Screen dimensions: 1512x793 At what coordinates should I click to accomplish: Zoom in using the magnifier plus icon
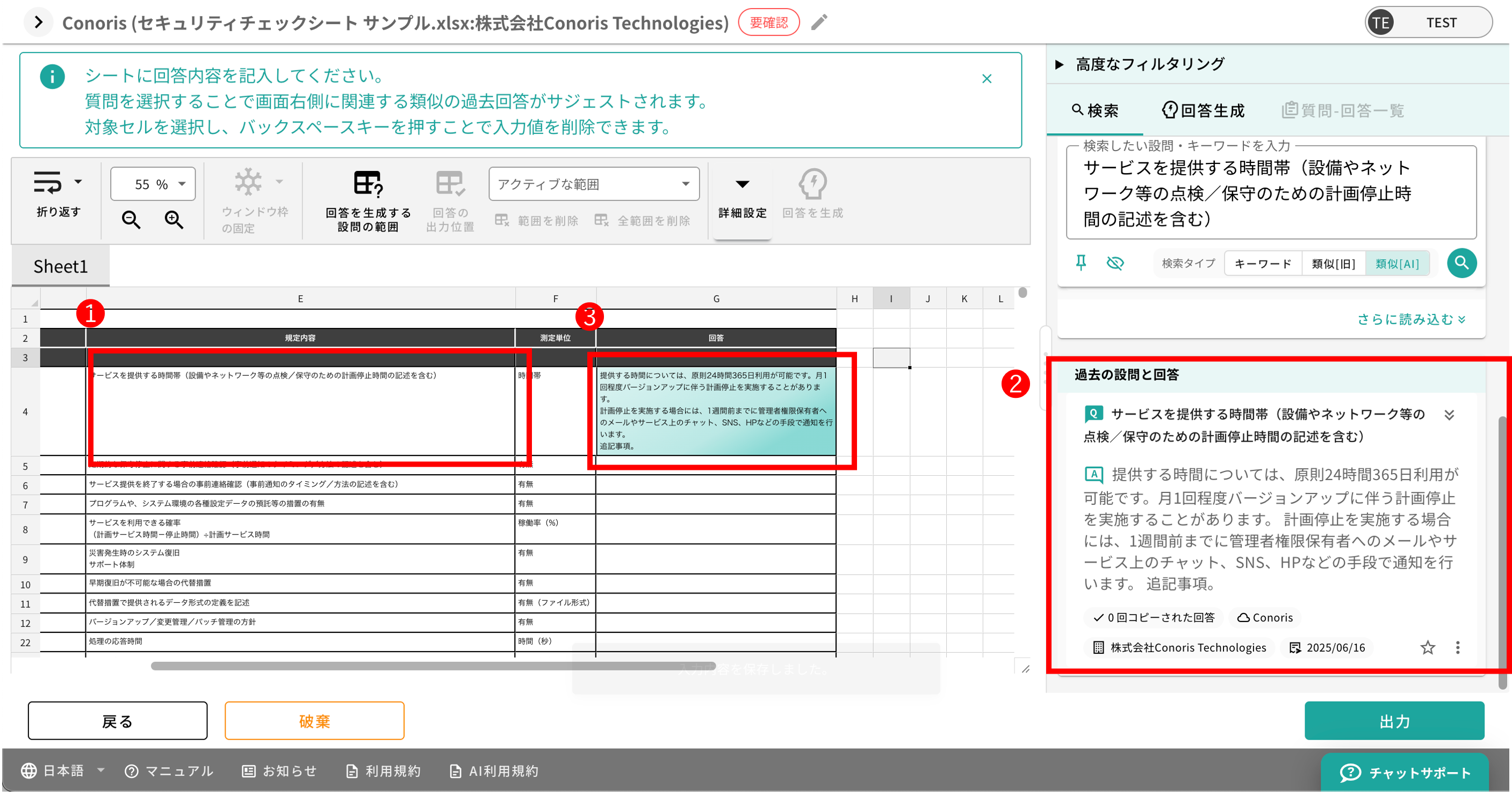click(x=173, y=220)
